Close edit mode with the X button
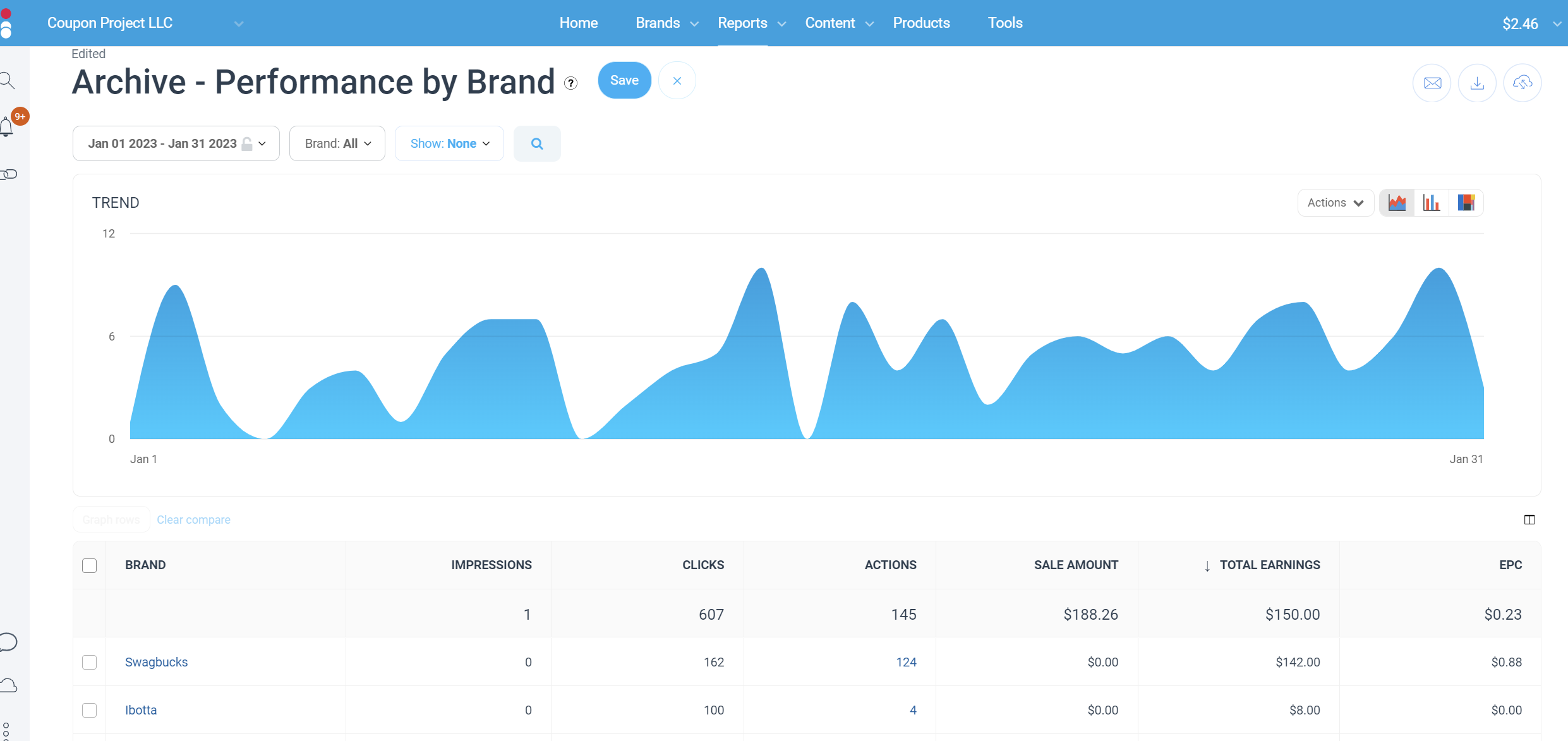The width and height of the screenshot is (1568, 741). pos(677,81)
